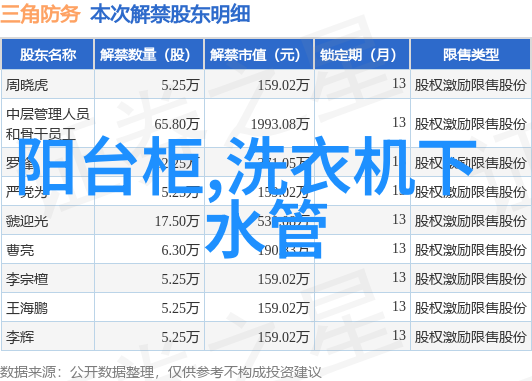The width and height of the screenshot is (532, 381).
Task: Select shareholder name 周晓虎
Action: (27, 85)
